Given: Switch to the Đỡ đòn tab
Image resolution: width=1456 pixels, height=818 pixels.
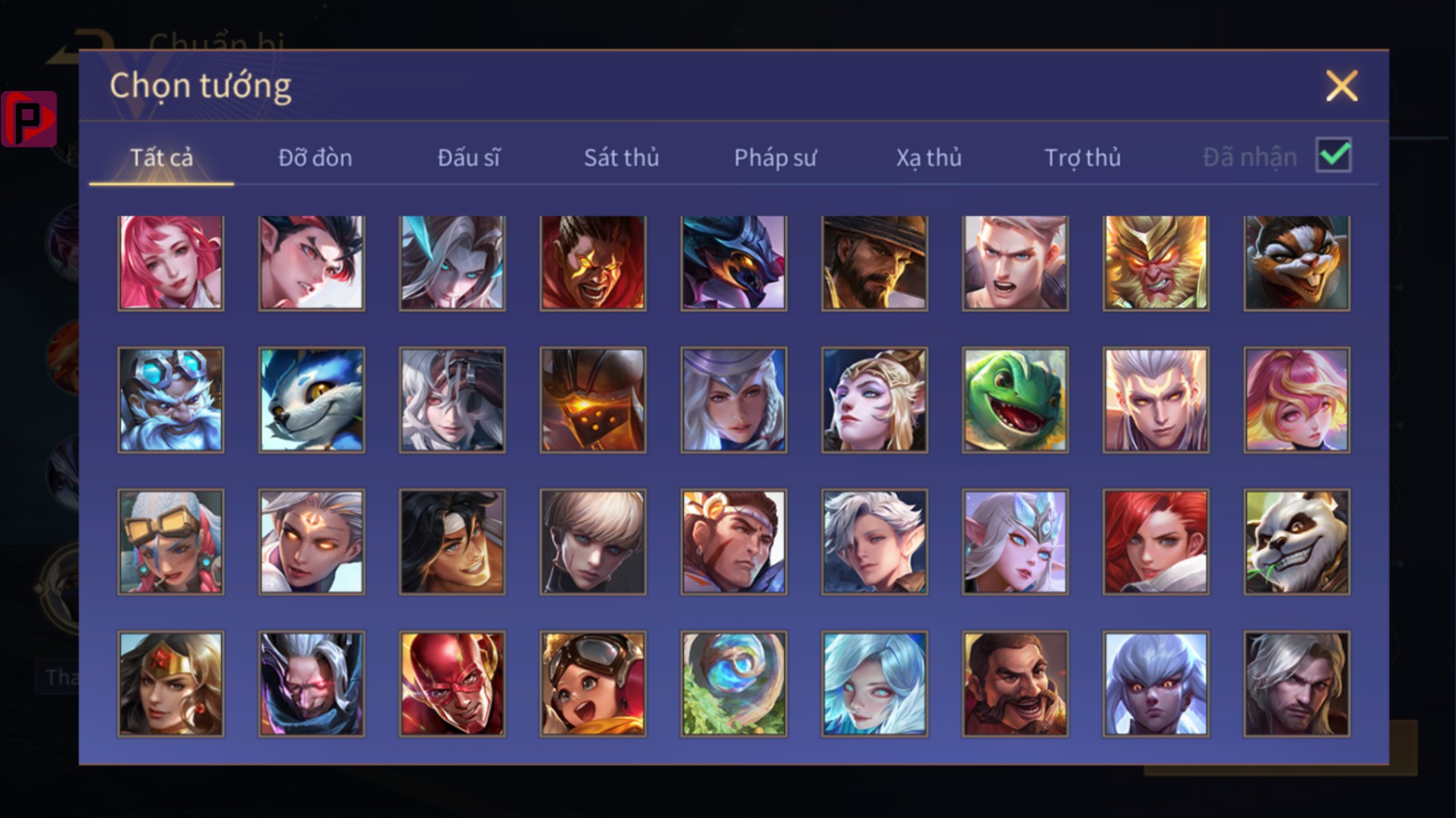Looking at the screenshot, I should (315, 157).
